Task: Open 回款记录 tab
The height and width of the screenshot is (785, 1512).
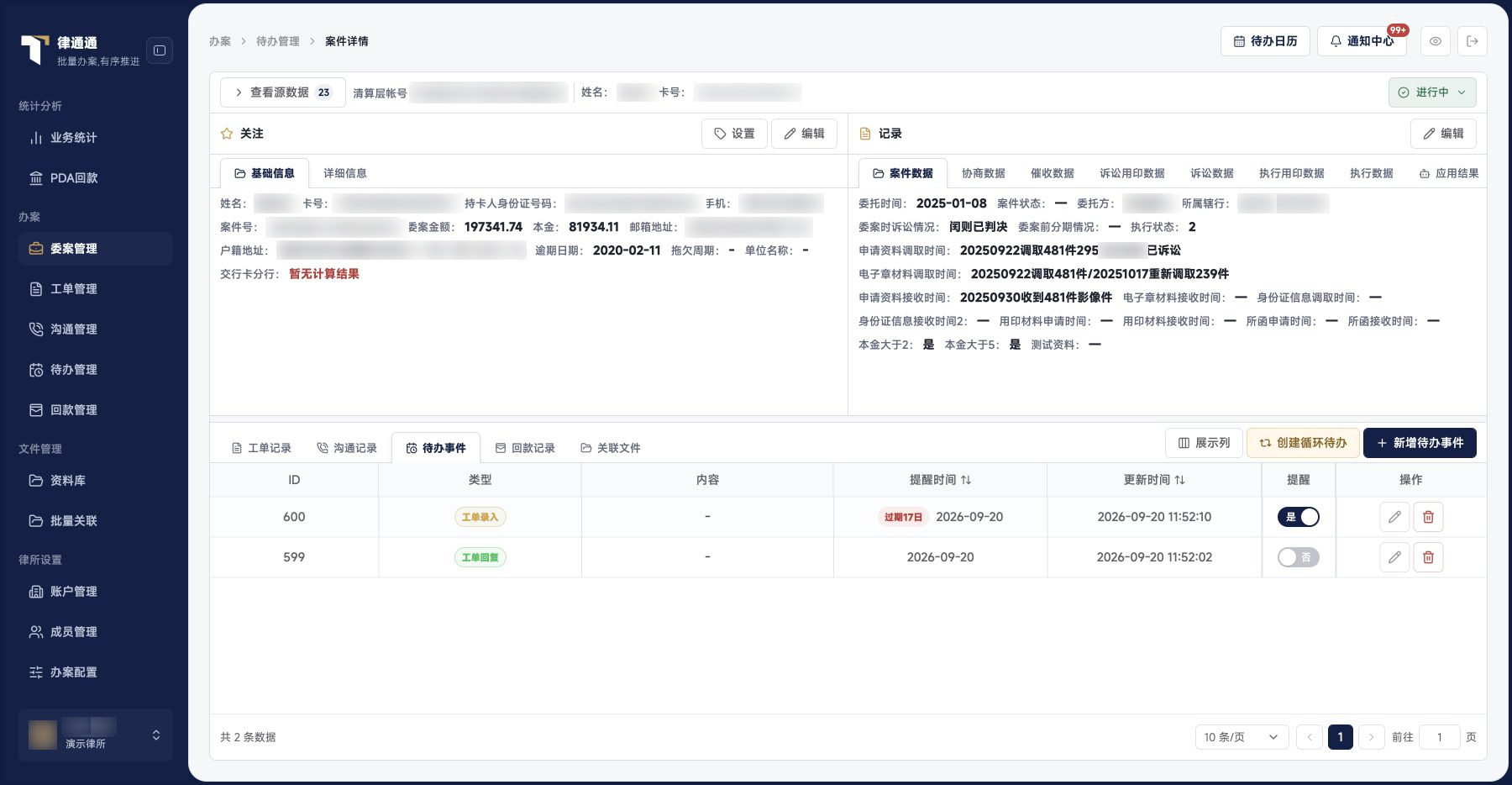Action: [x=525, y=448]
